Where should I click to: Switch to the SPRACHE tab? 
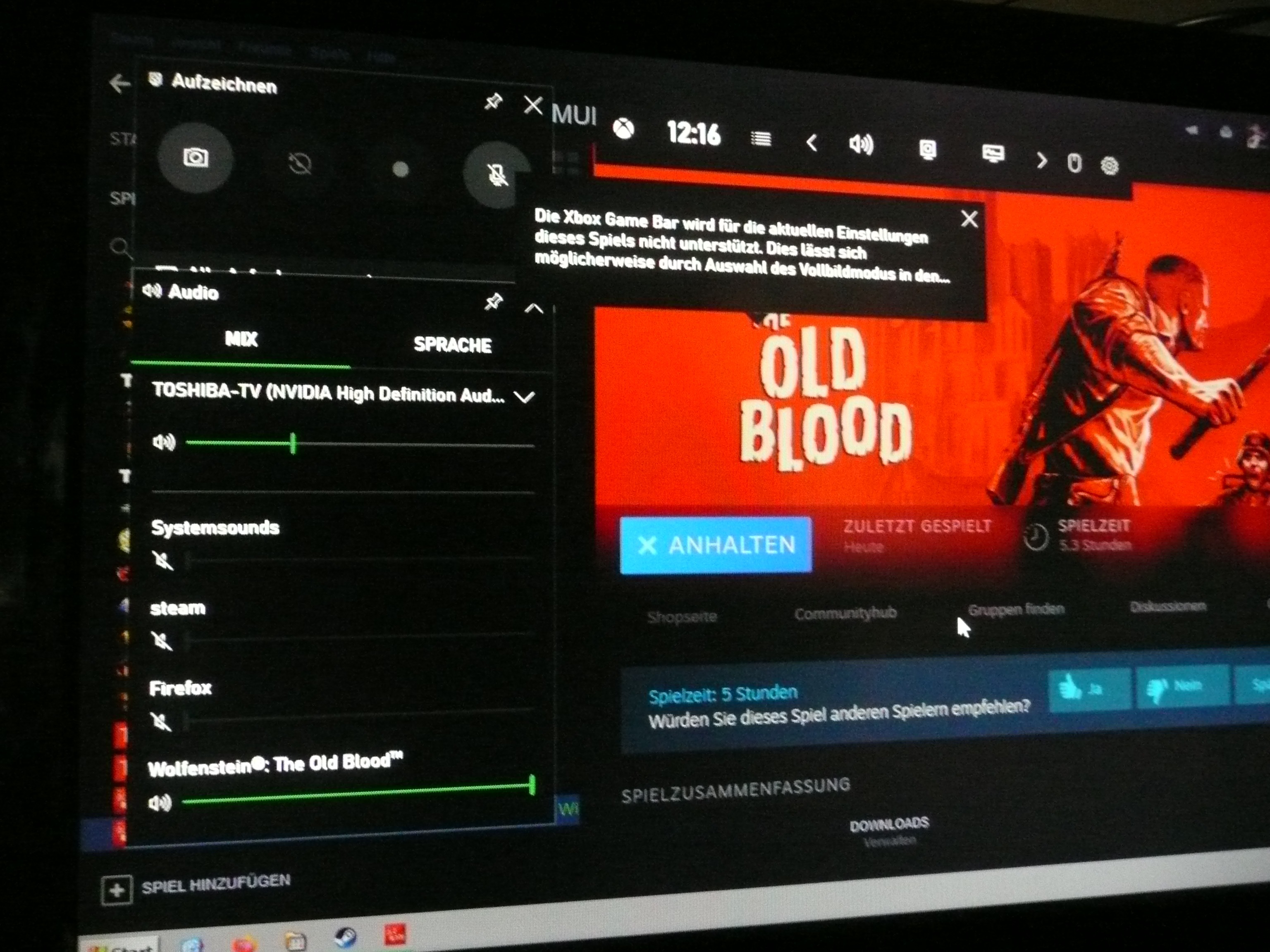pos(452,344)
